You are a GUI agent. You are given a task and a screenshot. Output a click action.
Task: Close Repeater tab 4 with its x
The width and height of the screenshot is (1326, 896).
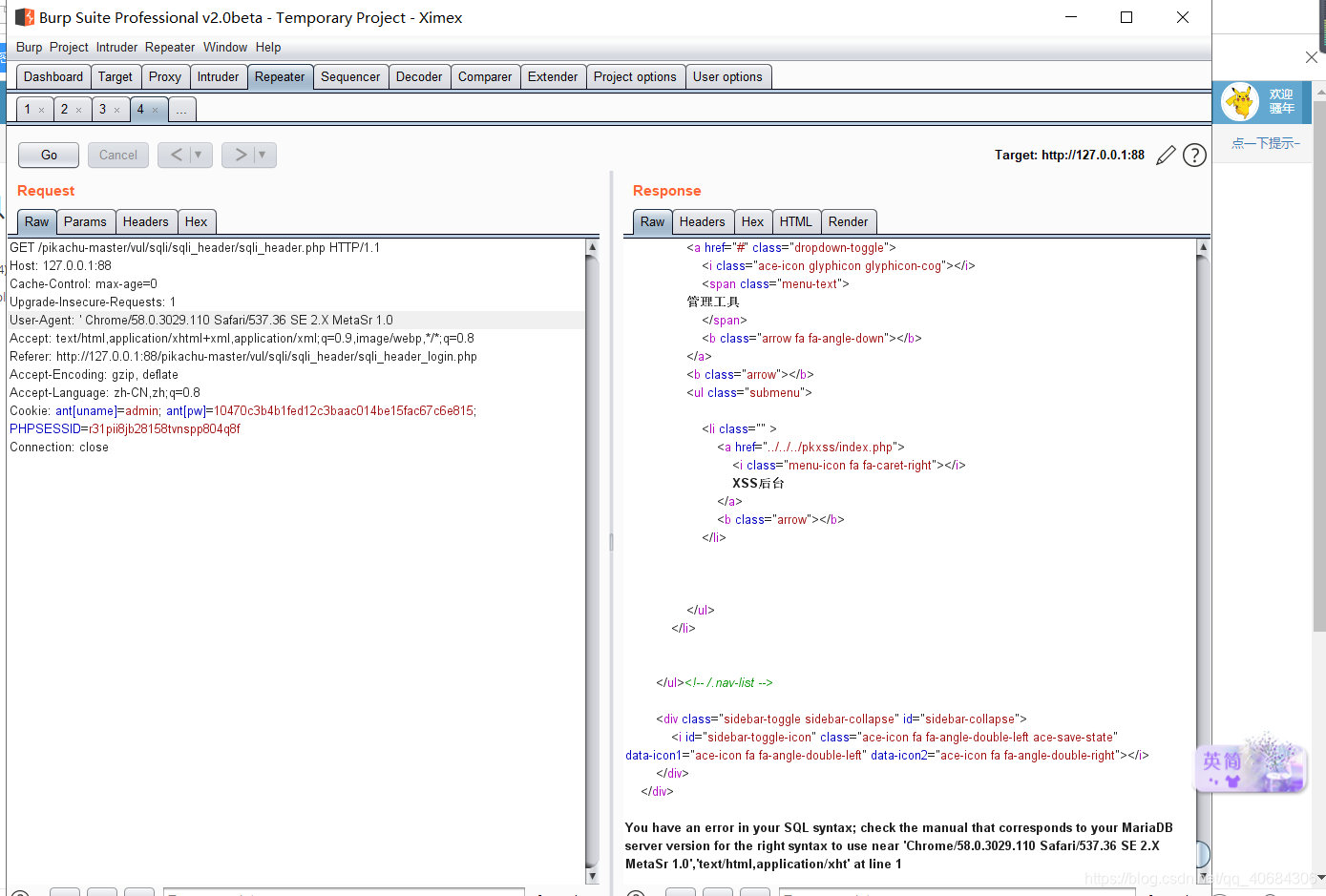coord(155,111)
